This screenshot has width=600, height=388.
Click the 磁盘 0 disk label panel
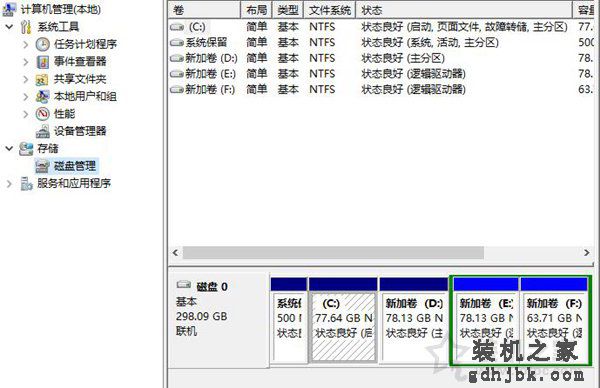(219, 320)
